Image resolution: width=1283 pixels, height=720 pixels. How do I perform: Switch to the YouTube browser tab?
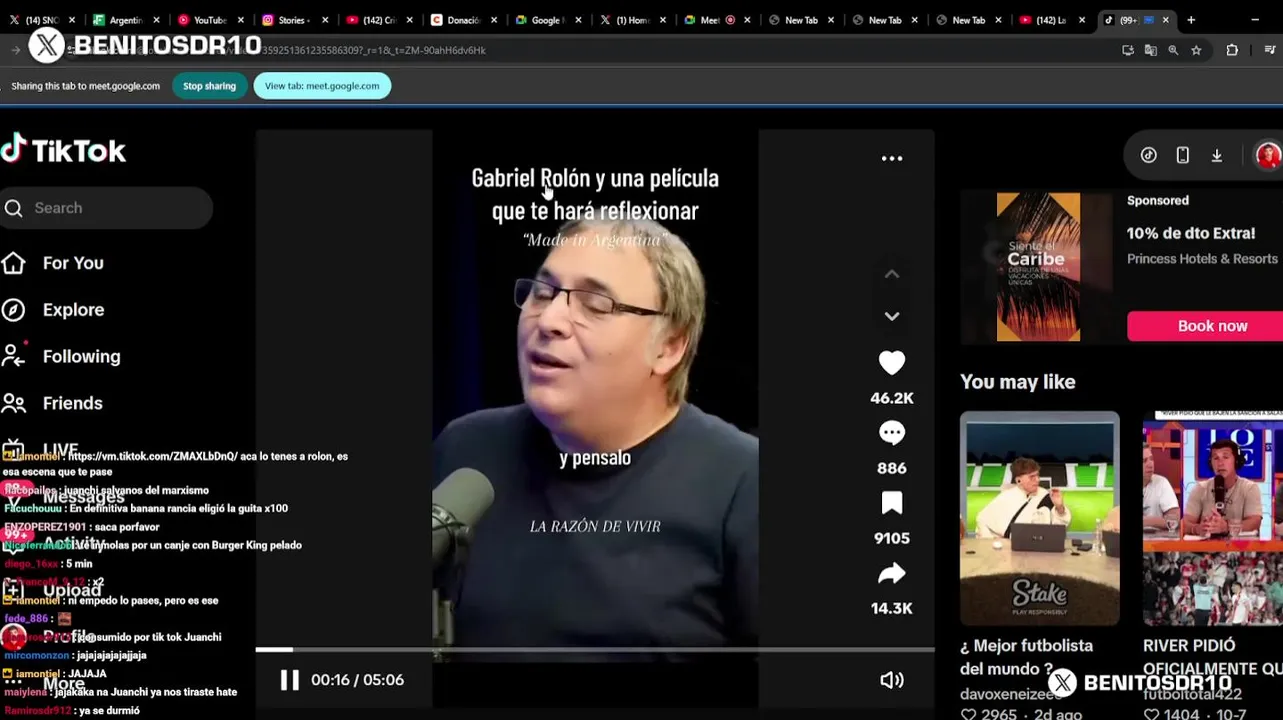pyautogui.click(x=209, y=20)
